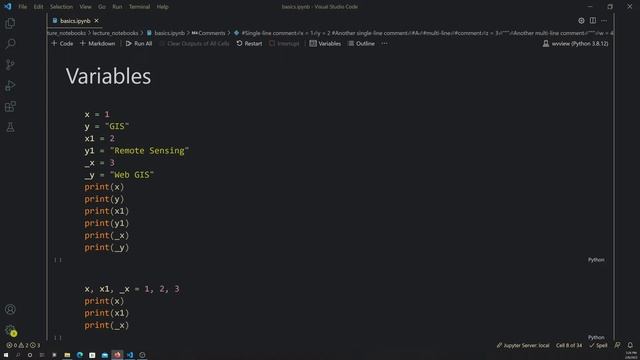Click the notebook settings gear icon
640x360 pixels.
[581, 20]
